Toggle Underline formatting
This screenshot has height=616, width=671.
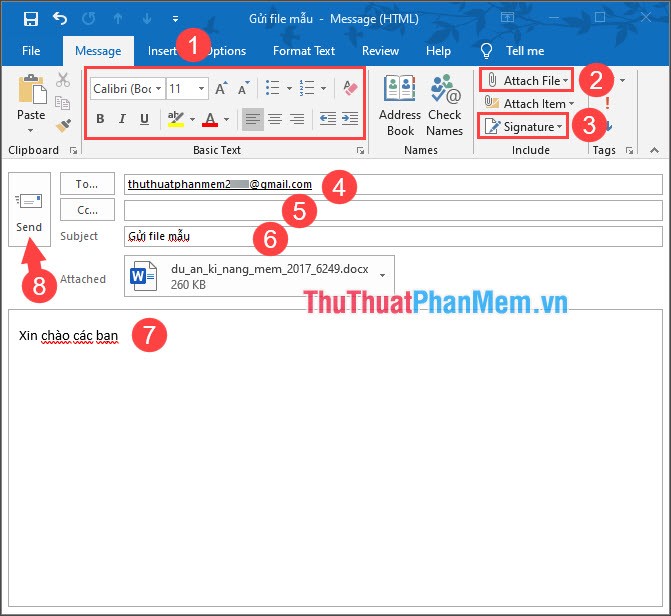[145, 119]
